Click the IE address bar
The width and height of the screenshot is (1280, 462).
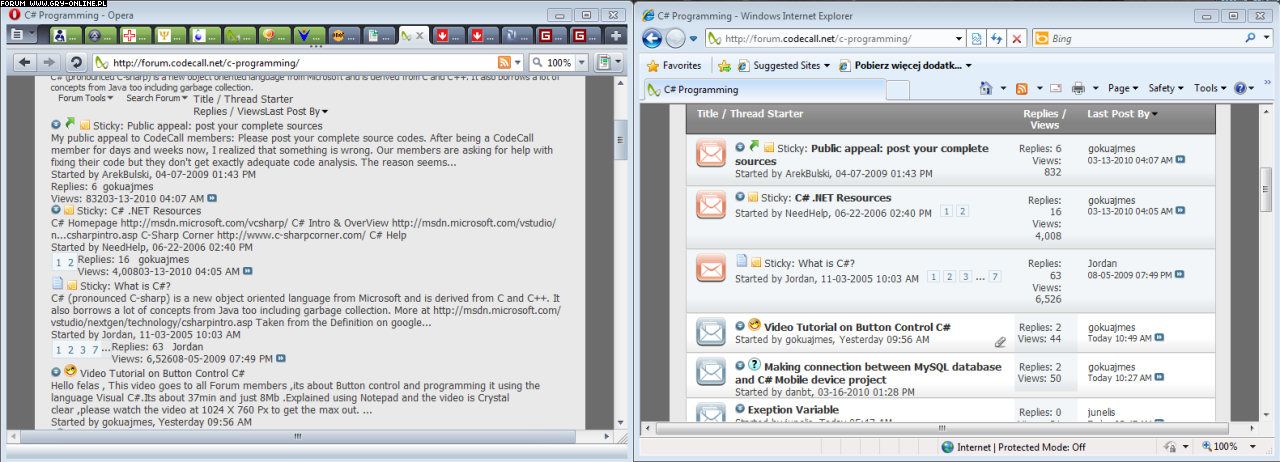(835, 38)
